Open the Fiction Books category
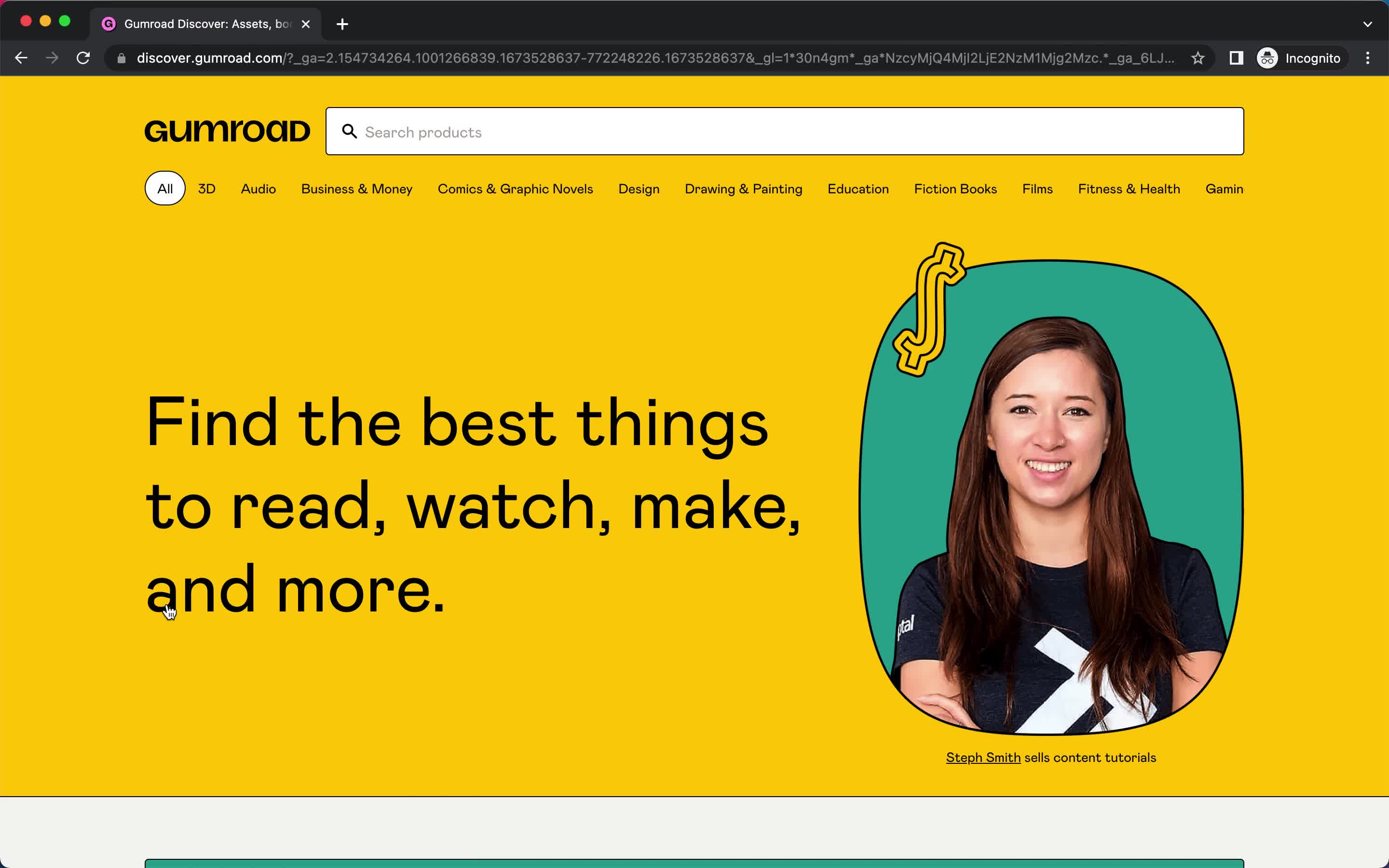Image resolution: width=1389 pixels, height=868 pixels. tap(955, 189)
